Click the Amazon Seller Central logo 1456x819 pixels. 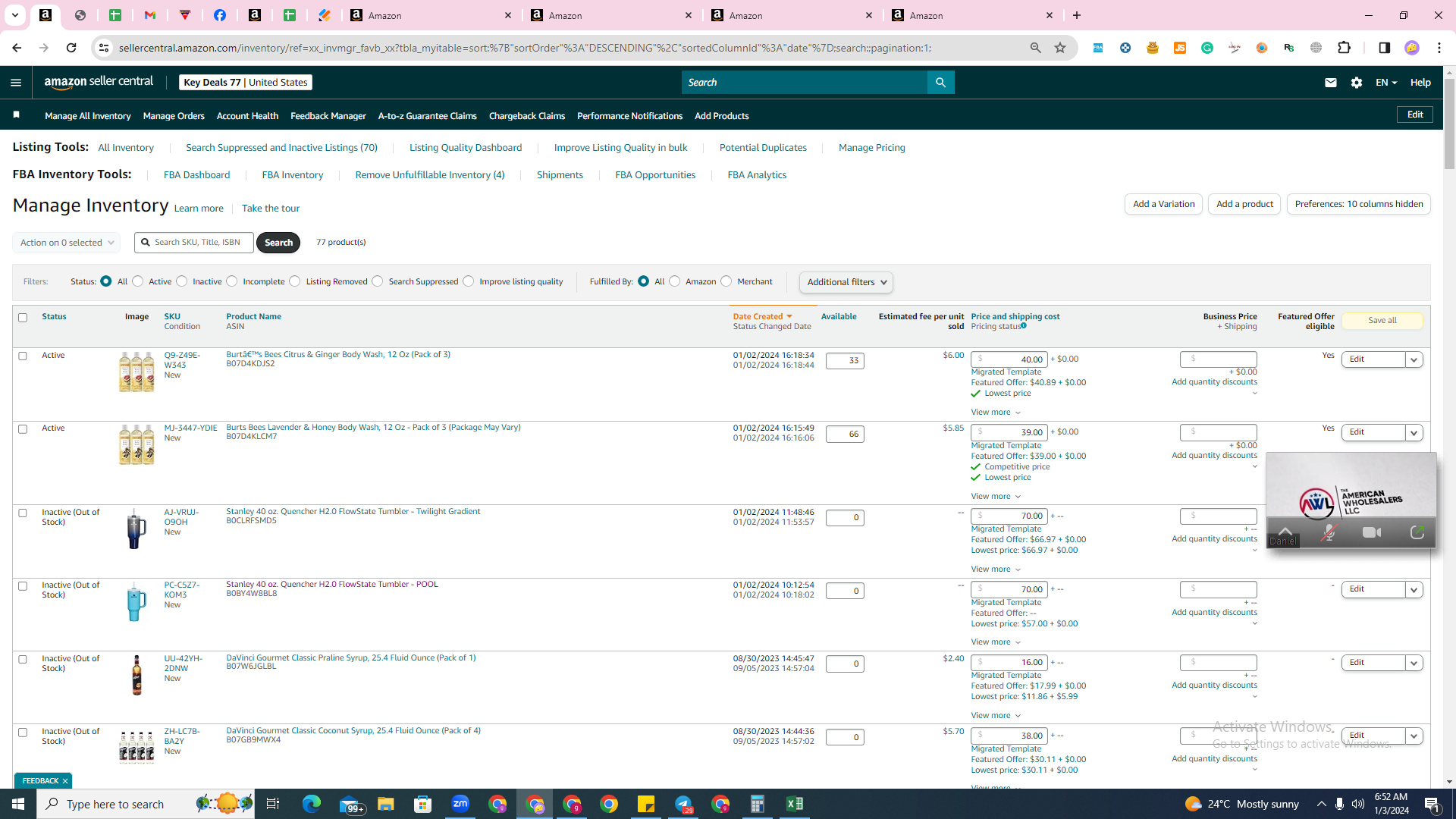click(x=99, y=82)
